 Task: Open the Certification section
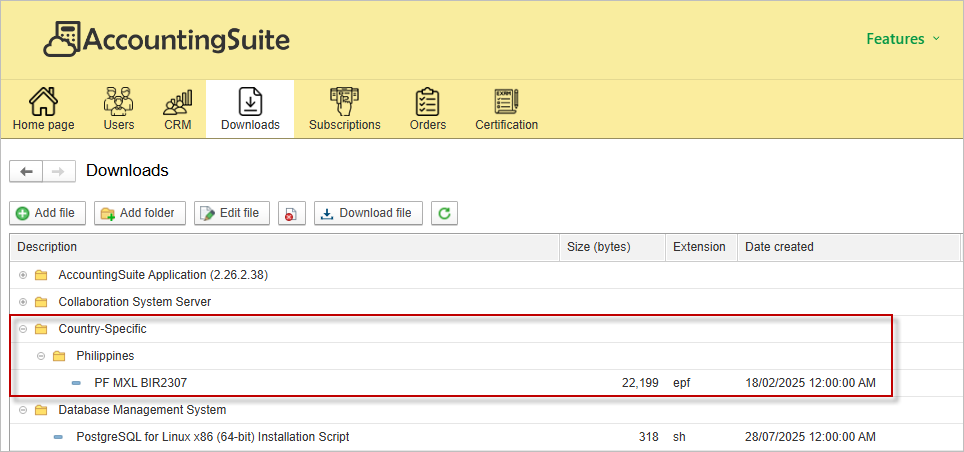(506, 109)
